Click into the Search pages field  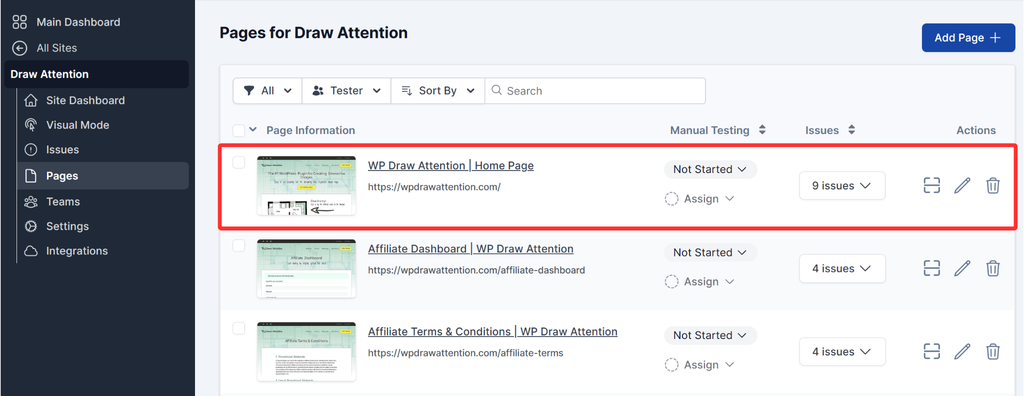(595, 91)
